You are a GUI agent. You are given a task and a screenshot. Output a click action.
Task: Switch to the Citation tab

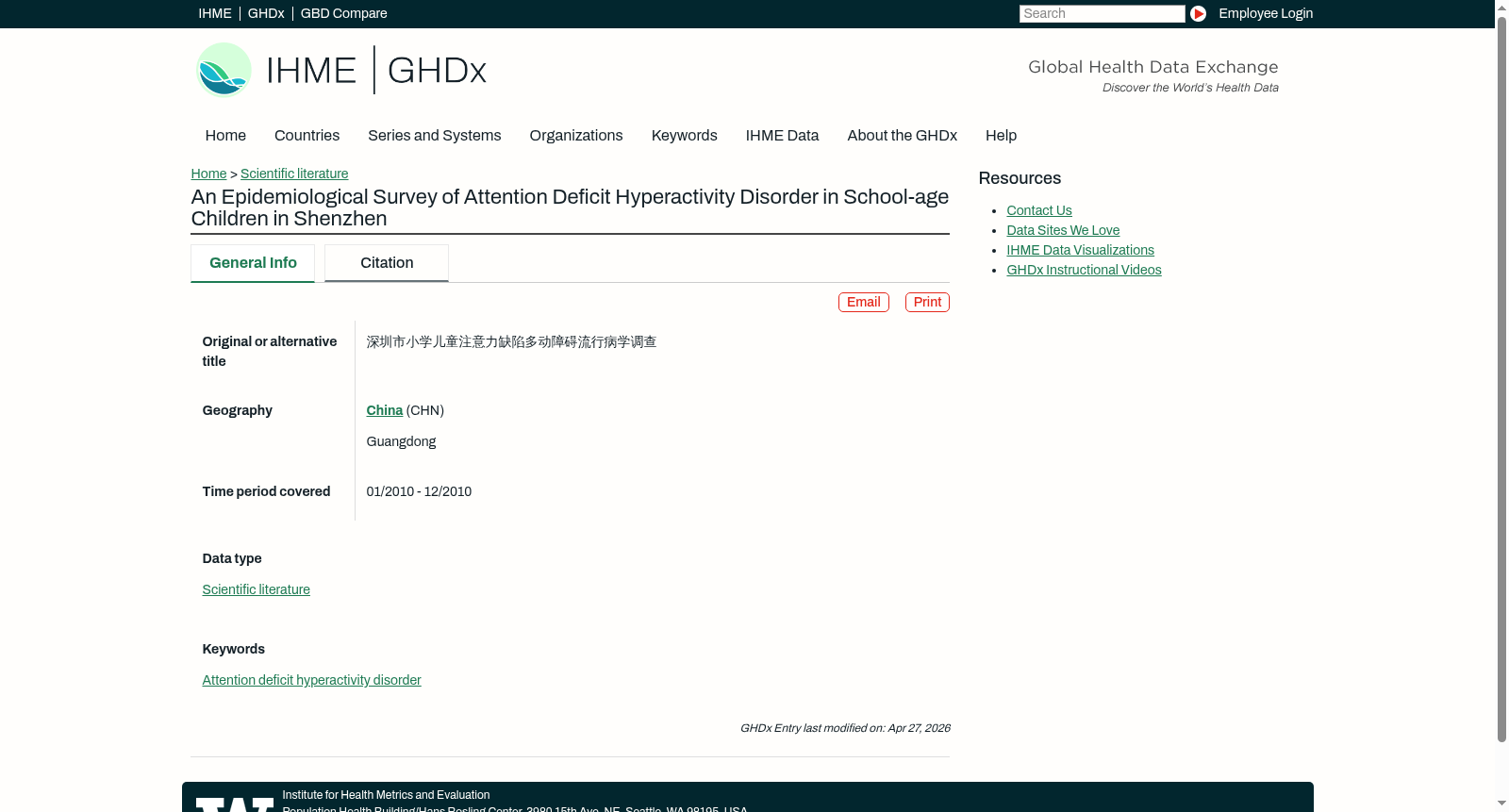(x=387, y=263)
